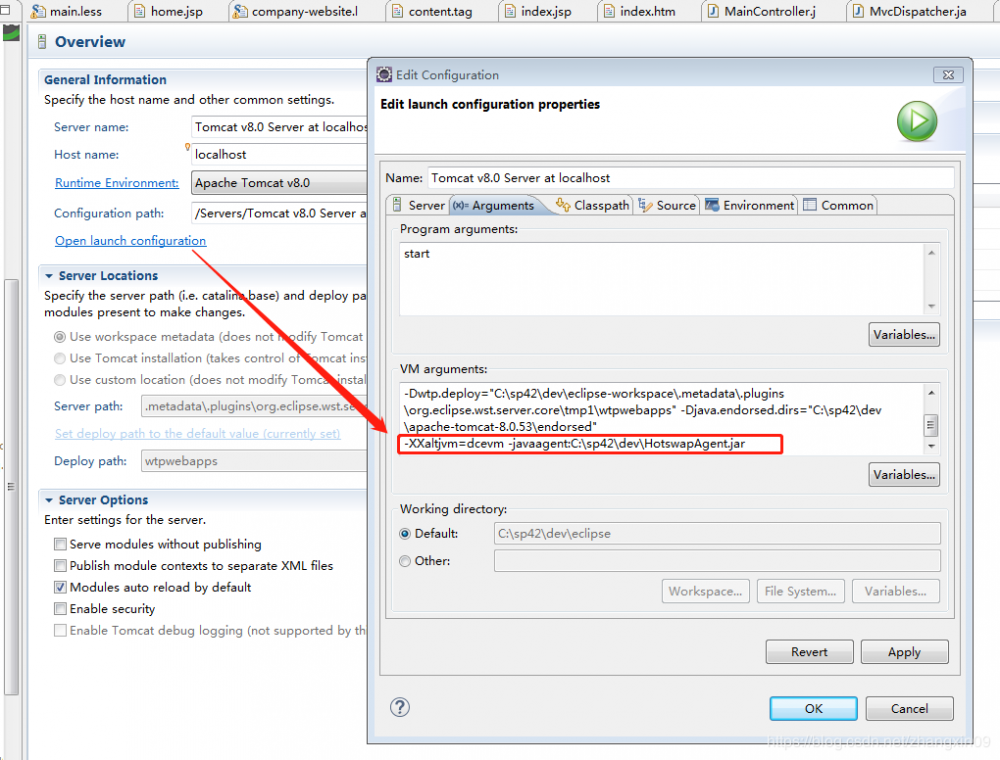Click the green run launch icon
Image resolution: width=1000 pixels, height=760 pixels.
(x=917, y=121)
